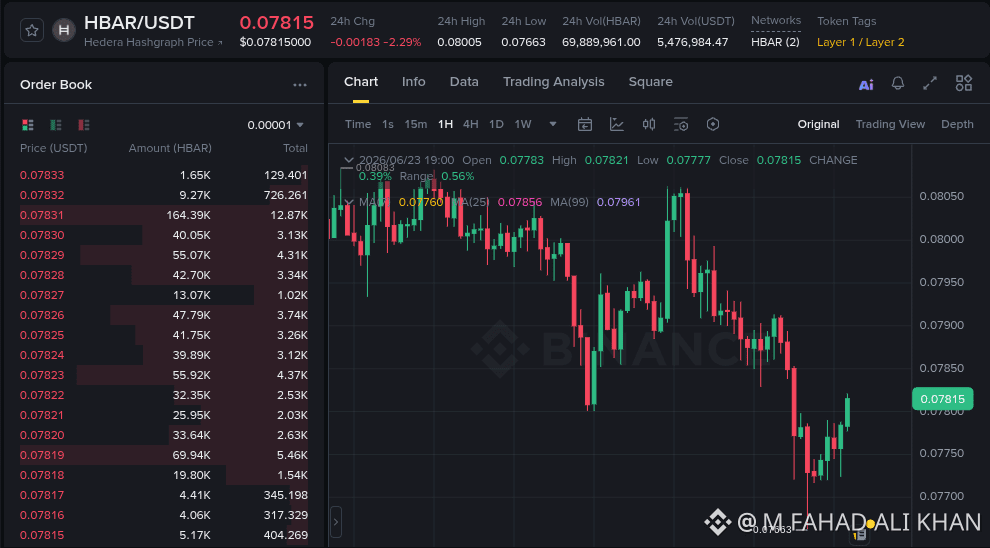Open the Order Book three-dot options menu
990x548 pixels.
[x=300, y=85]
